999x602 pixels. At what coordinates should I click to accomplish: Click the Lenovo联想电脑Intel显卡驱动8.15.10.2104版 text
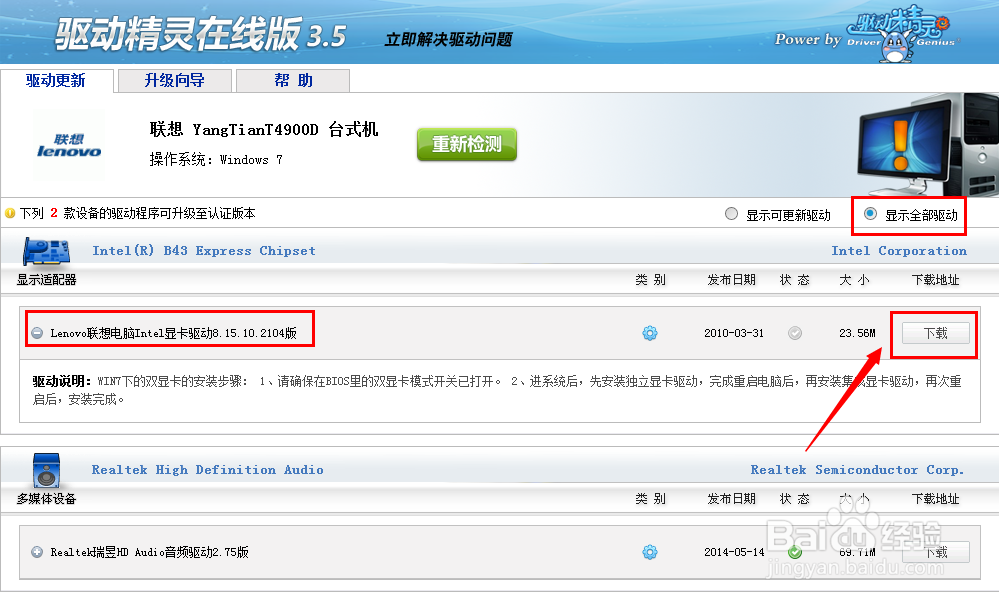(173, 333)
